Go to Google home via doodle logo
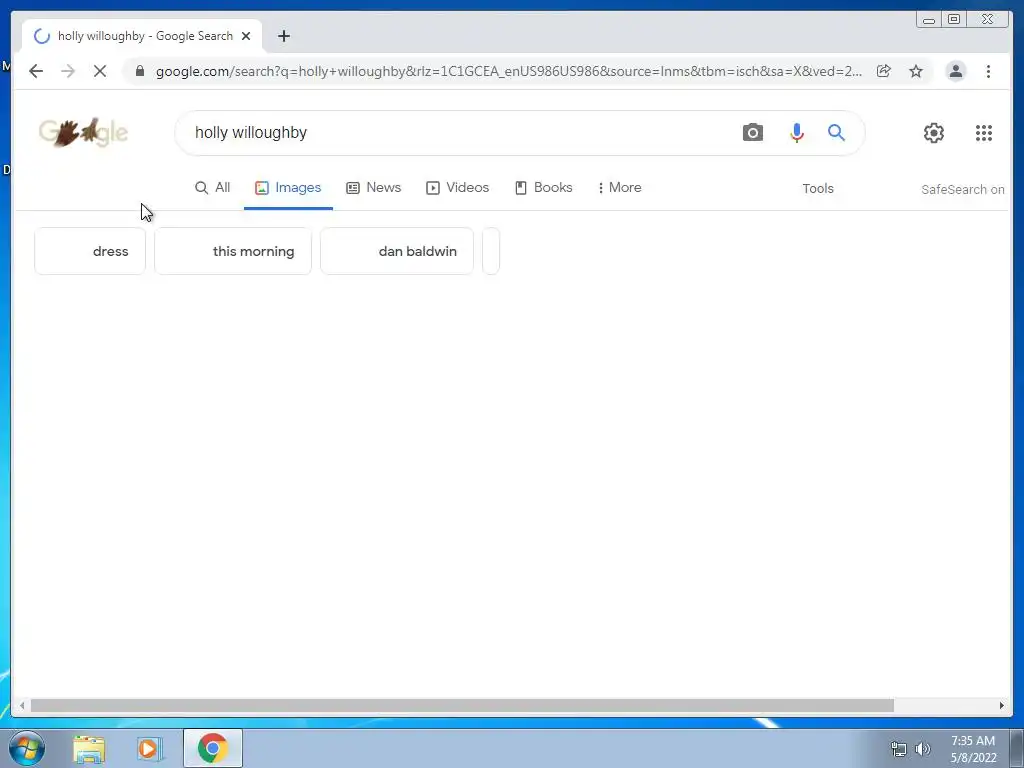The height and width of the screenshot is (768, 1024). pos(83,132)
